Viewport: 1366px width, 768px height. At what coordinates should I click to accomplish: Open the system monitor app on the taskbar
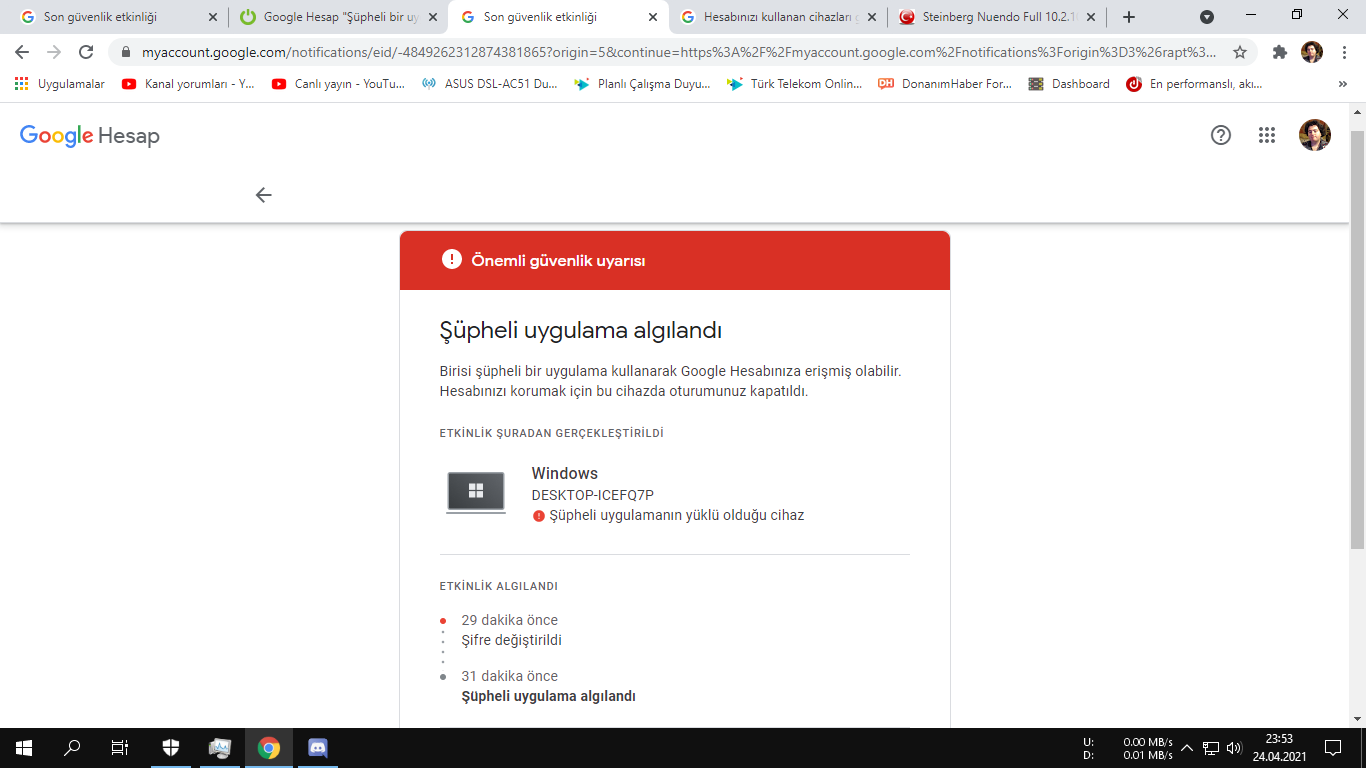click(x=220, y=747)
